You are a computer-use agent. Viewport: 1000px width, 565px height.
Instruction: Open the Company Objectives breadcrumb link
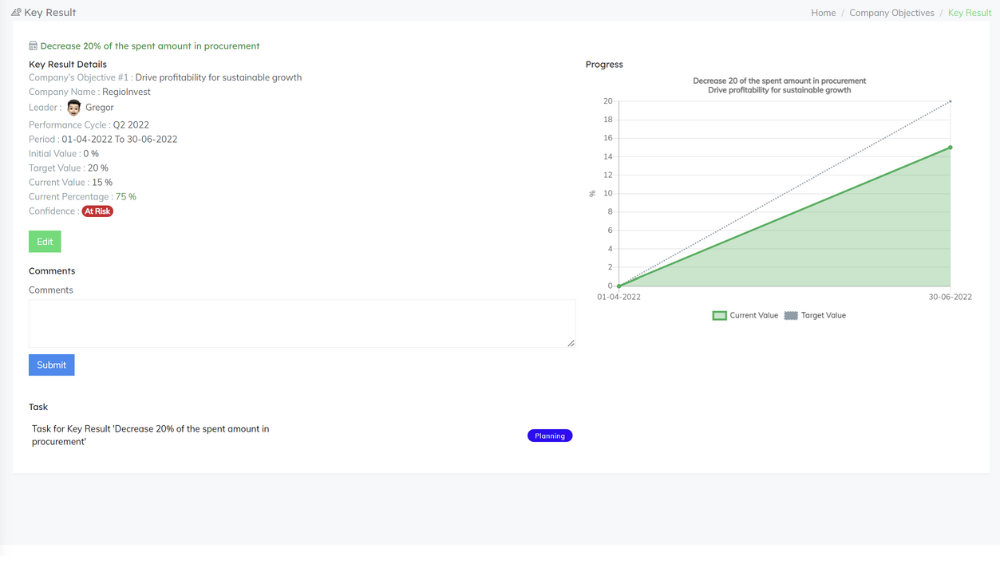pyautogui.click(x=891, y=13)
